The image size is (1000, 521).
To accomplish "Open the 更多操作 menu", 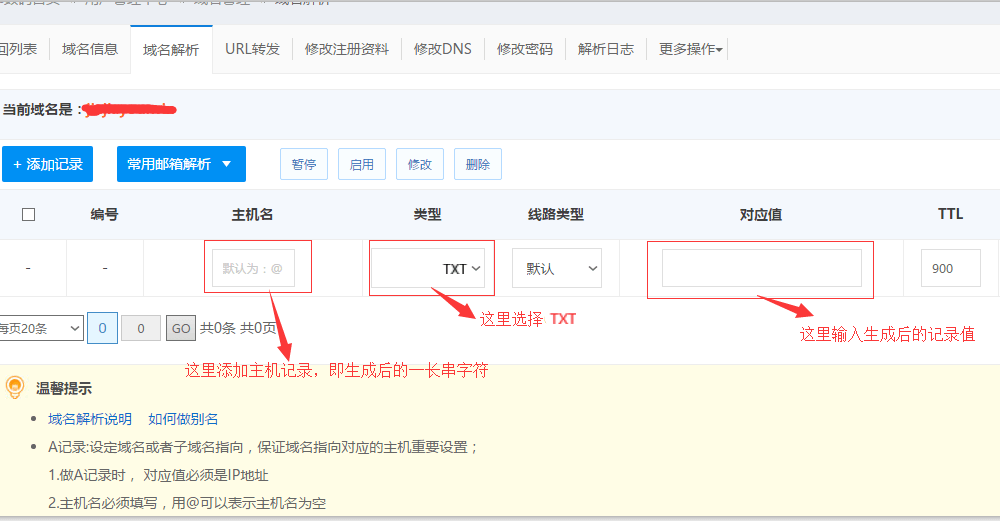I will pos(690,49).
